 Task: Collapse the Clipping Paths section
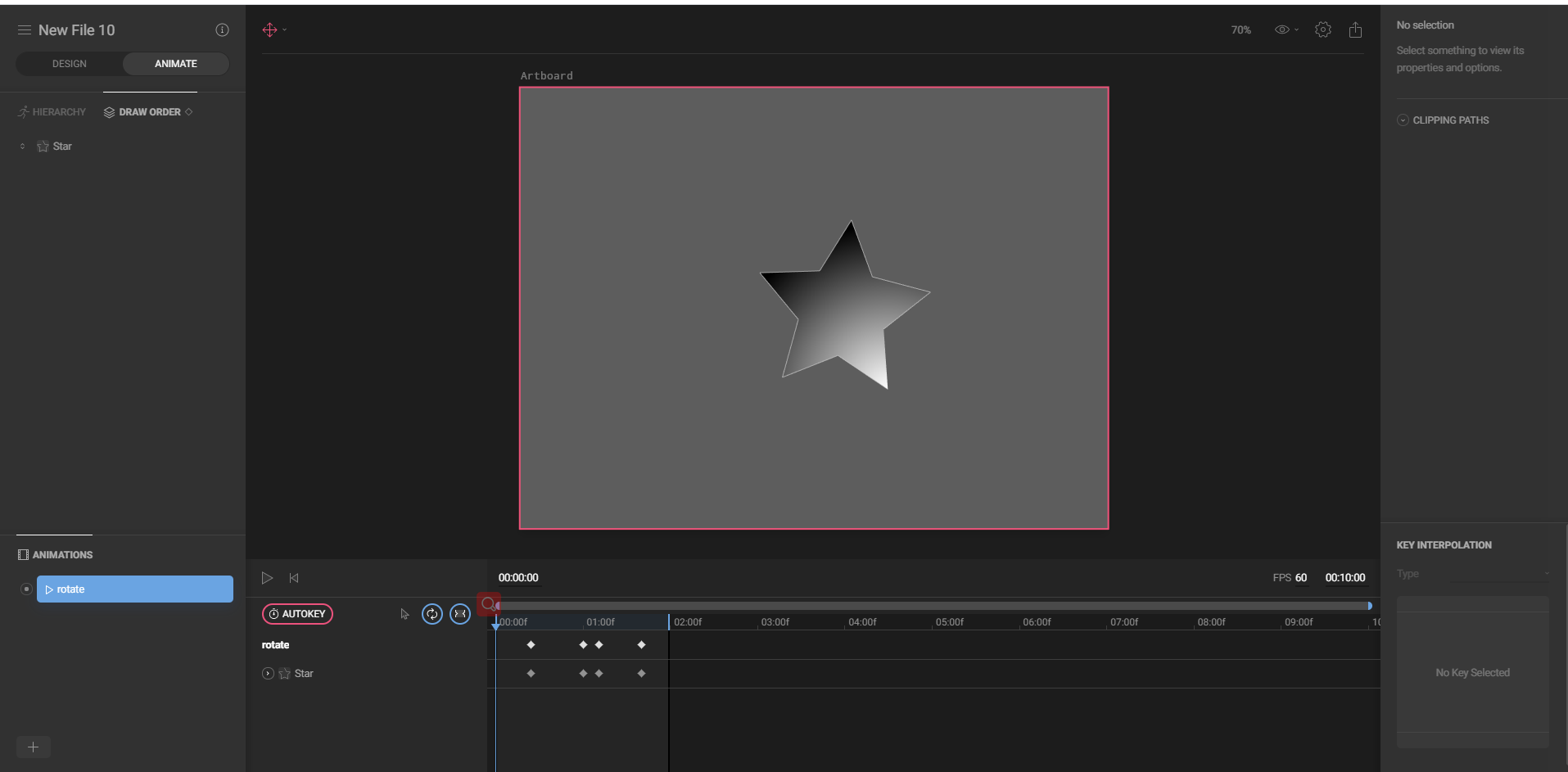[x=1403, y=120]
